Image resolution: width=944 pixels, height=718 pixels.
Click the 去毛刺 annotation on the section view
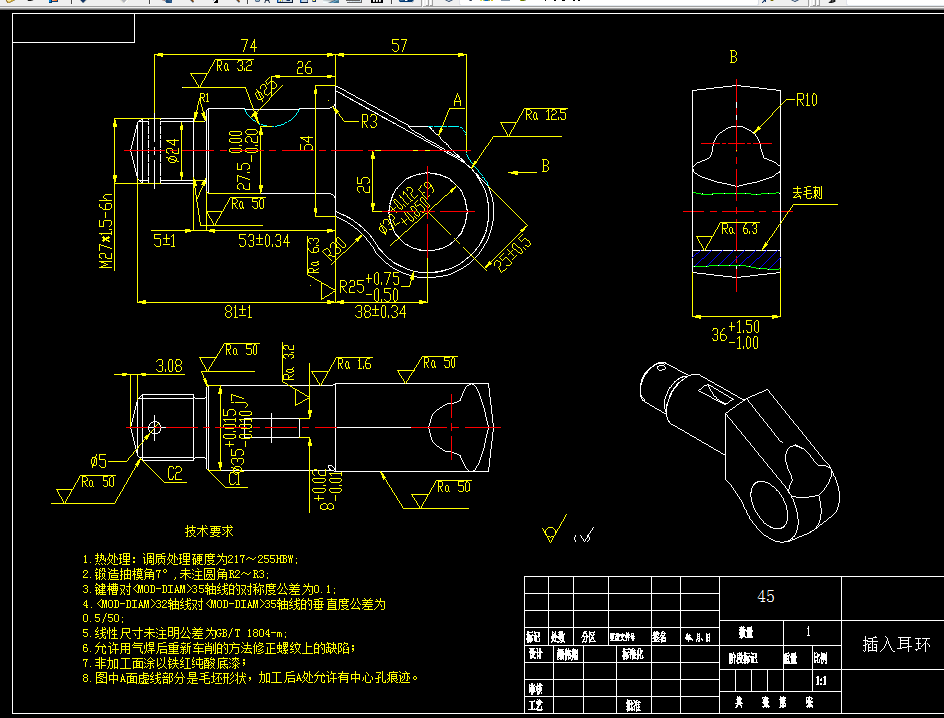(806, 195)
